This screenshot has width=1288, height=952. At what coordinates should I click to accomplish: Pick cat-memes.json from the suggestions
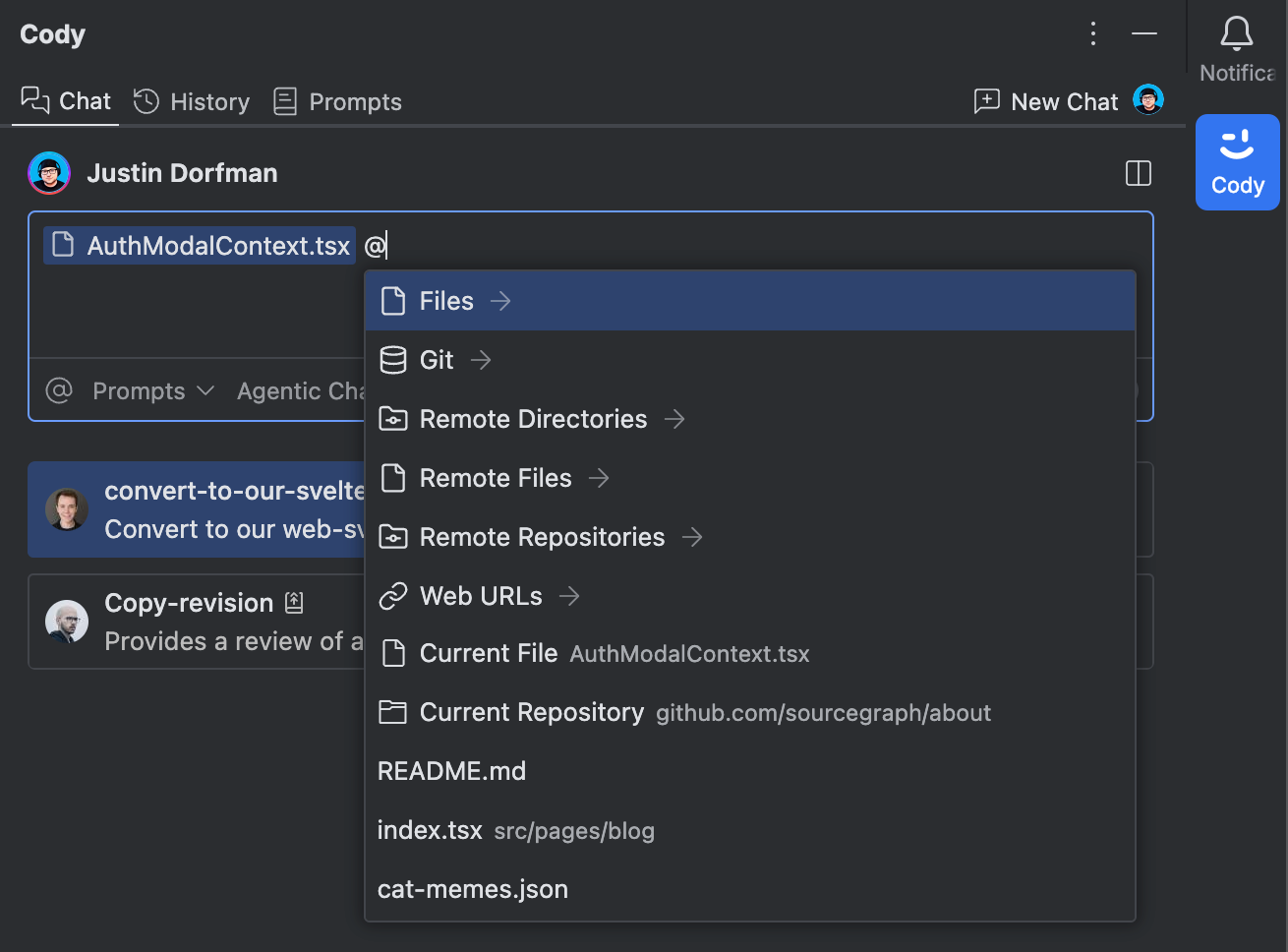[750, 889]
